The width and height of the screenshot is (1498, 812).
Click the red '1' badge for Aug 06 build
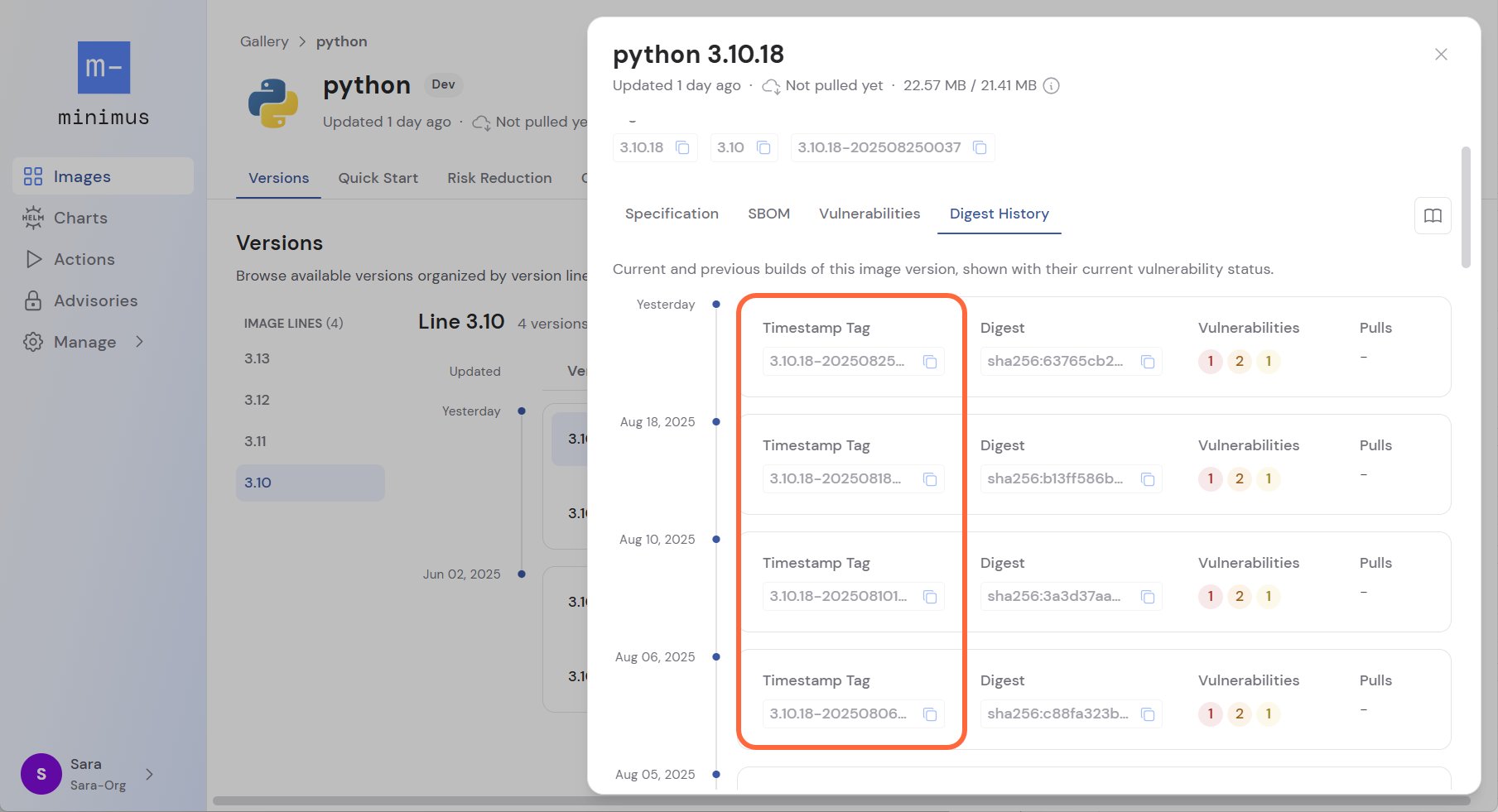click(1210, 714)
